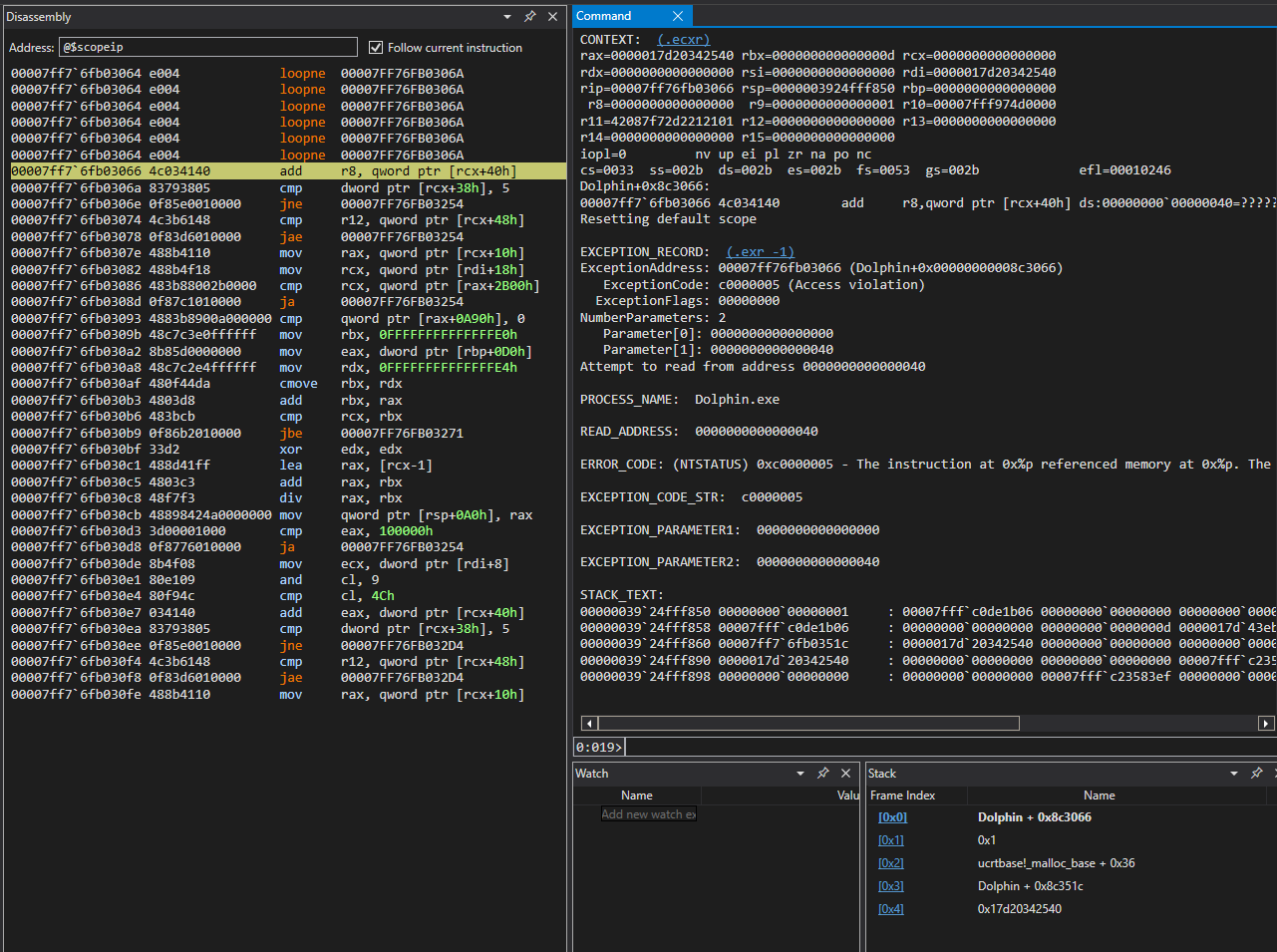Pin the Stack panel
The height and width of the screenshot is (952, 1277).
[1257, 774]
